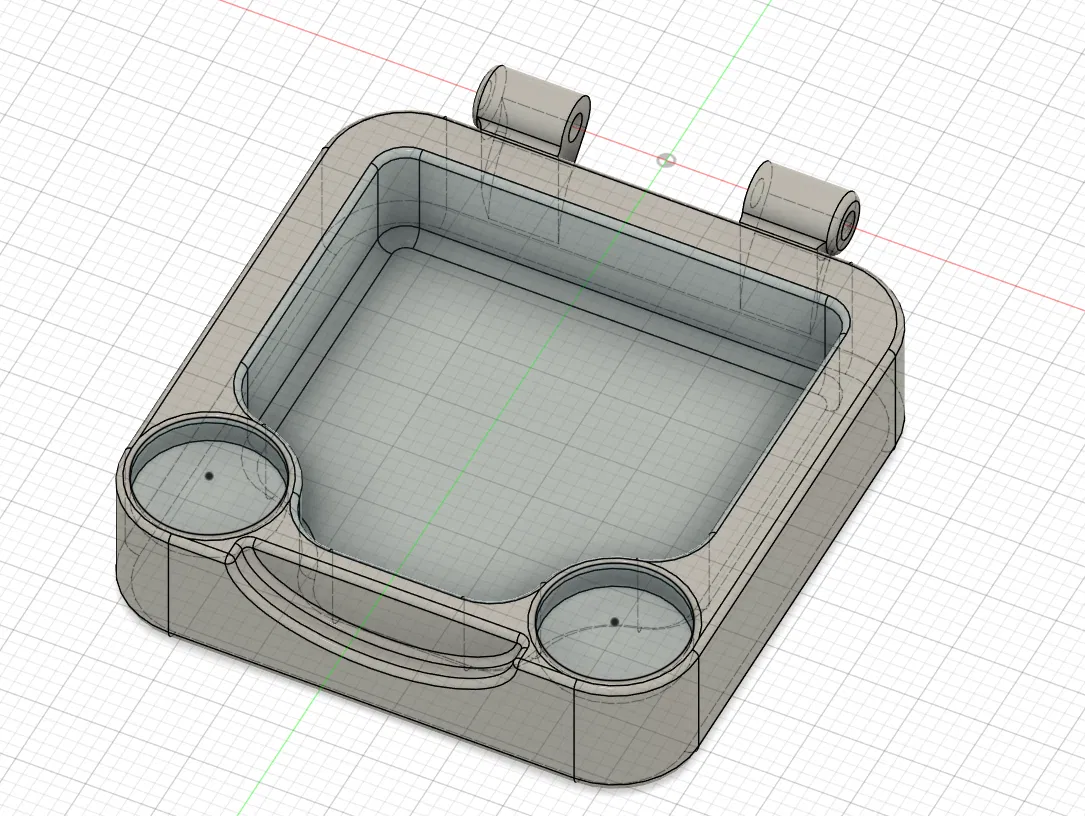The image size is (1085, 816).
Task: Select the left hinge knuckle's pin hole
Action: (576, 125)
